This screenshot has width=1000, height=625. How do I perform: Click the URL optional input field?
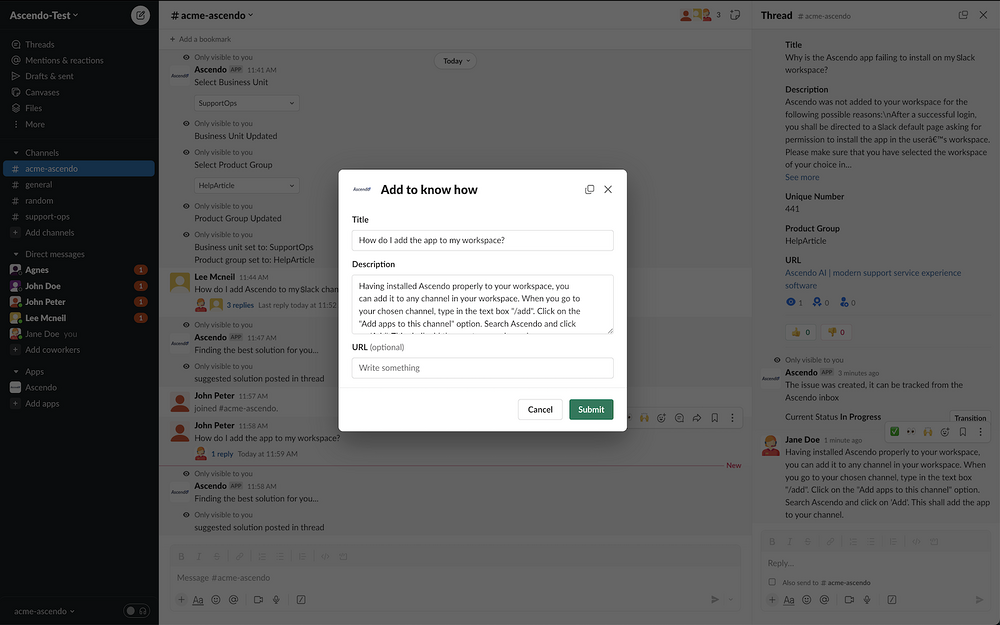click(483, 368)
